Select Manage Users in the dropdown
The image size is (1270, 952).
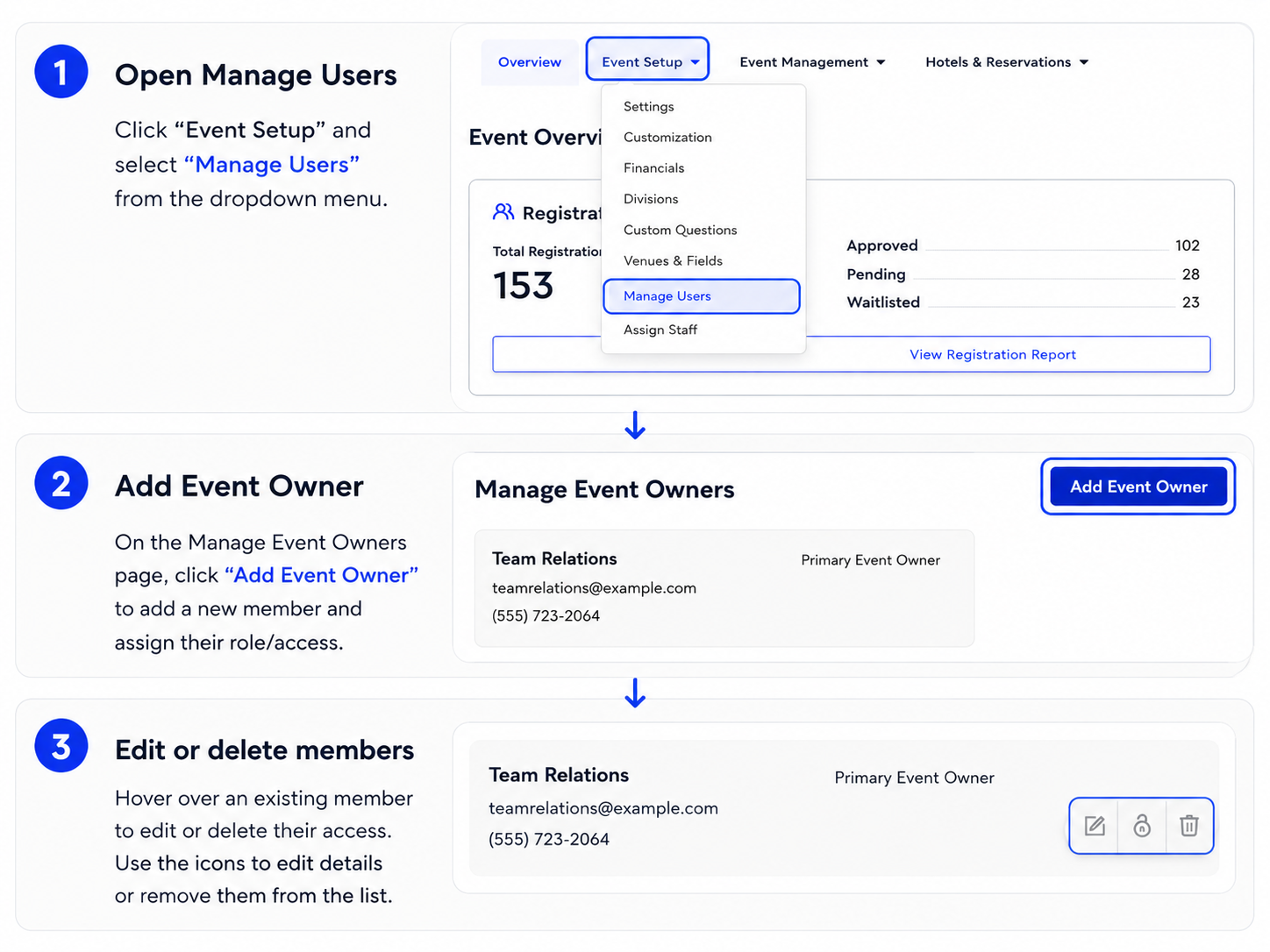point(702,296)
